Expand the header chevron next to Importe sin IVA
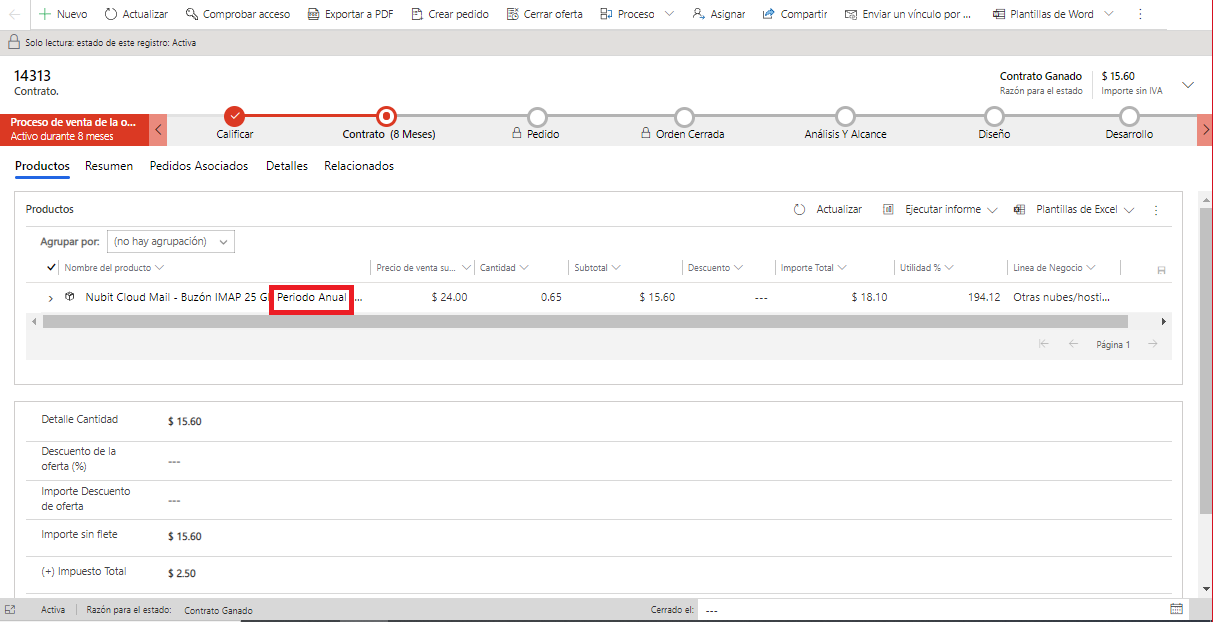Image resolution: width=1213 pixels, height=622 pixels. point(1188,85)
